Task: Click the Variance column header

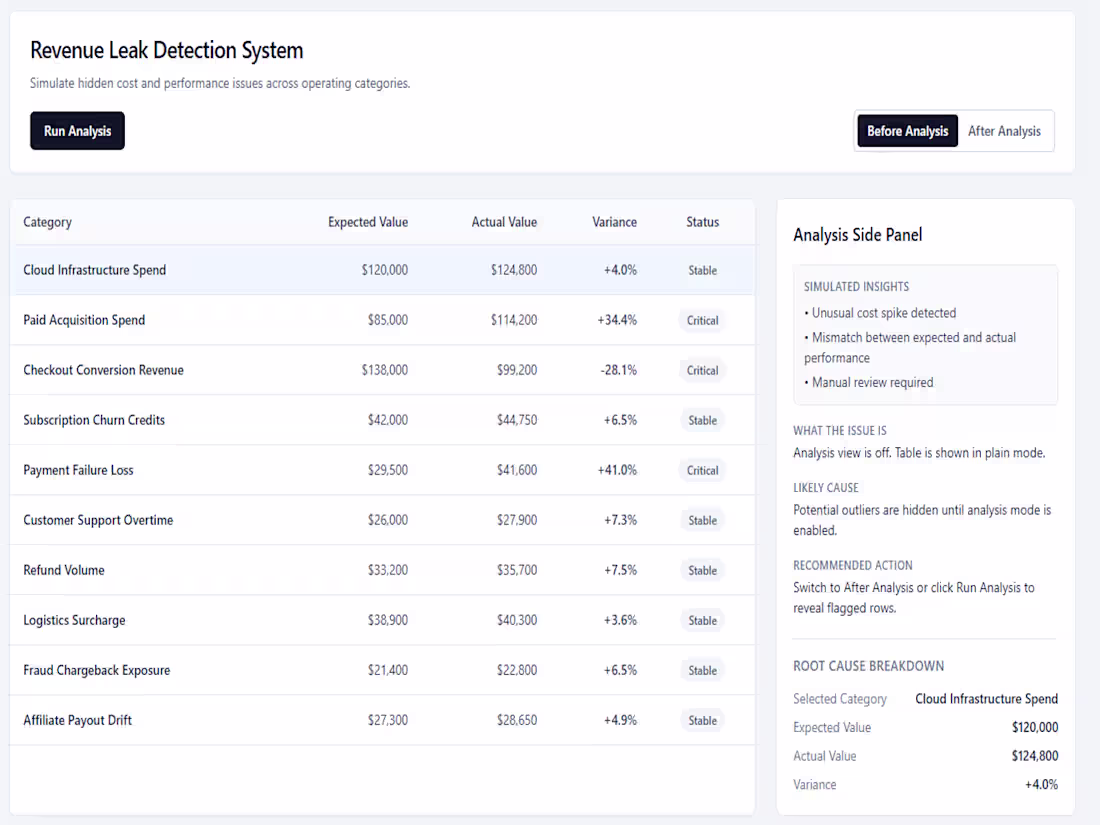Action: (x=614, y=222)
